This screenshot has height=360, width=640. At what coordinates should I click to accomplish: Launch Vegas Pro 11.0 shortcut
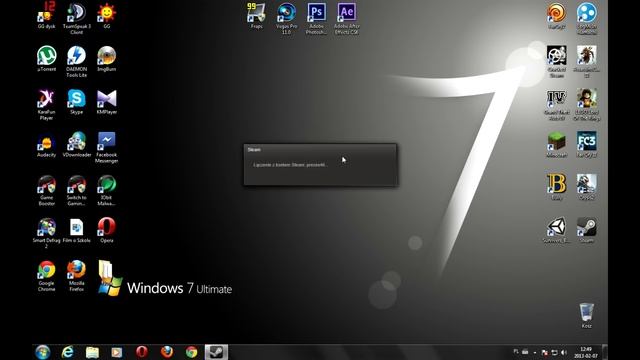click(x=287, y=18)
